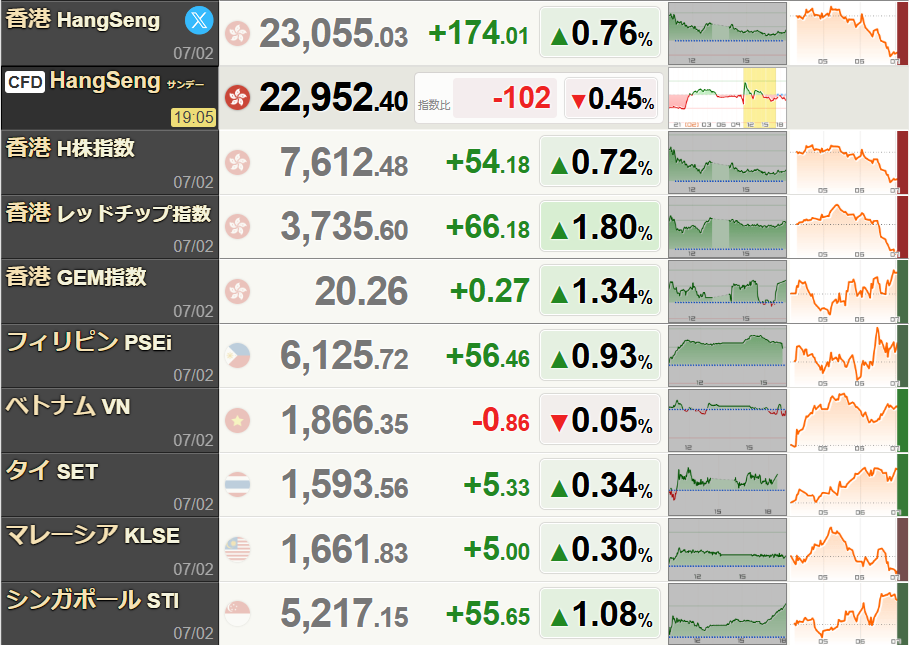Click flag icon in 香港 H株指数 row
Image resolution: width=909 pixels, height=645 pixels.
238,162
